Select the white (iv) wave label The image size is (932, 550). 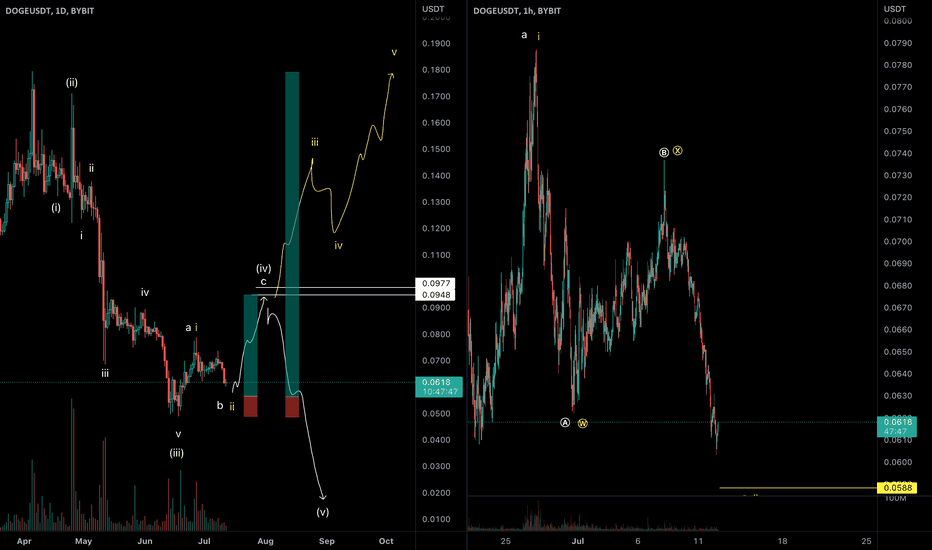[x=263, y=269]
